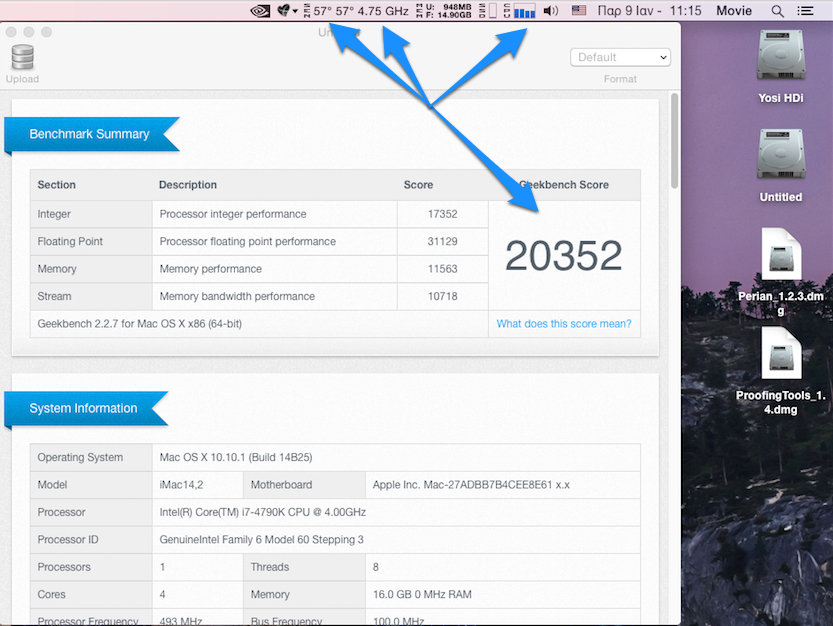This screenshot has width=833, height=626.
Task: Click the Geekbench Score column header
Action: 564,185
